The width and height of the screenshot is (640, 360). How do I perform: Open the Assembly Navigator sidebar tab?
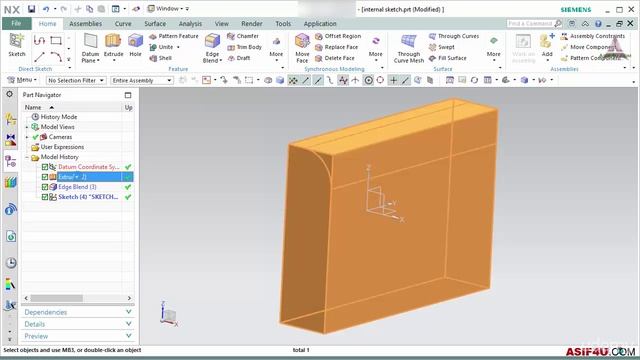point(11,119)
